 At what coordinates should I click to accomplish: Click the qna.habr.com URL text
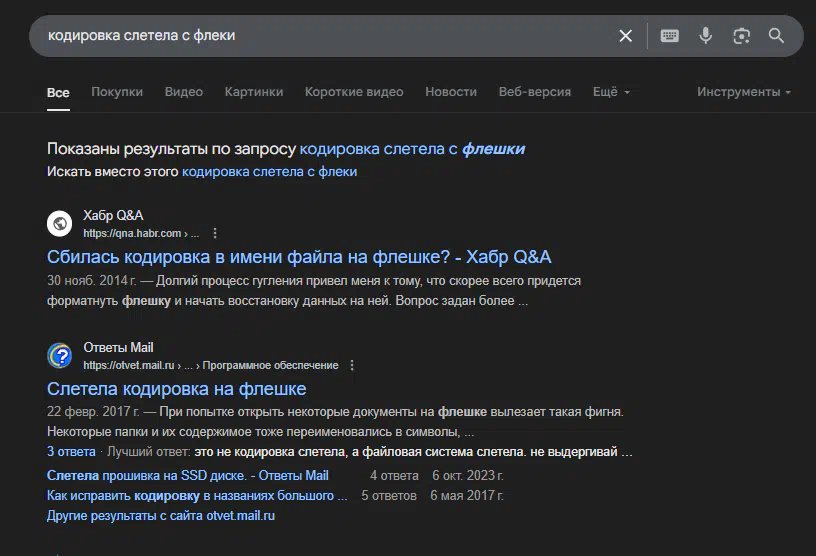click(x=141, y=233)
